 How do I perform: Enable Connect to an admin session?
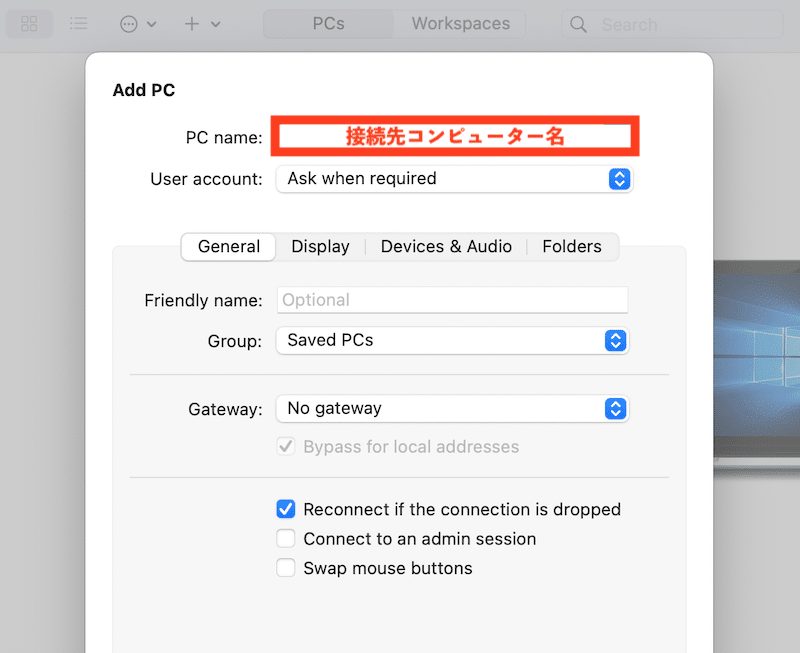pos(286,538)
